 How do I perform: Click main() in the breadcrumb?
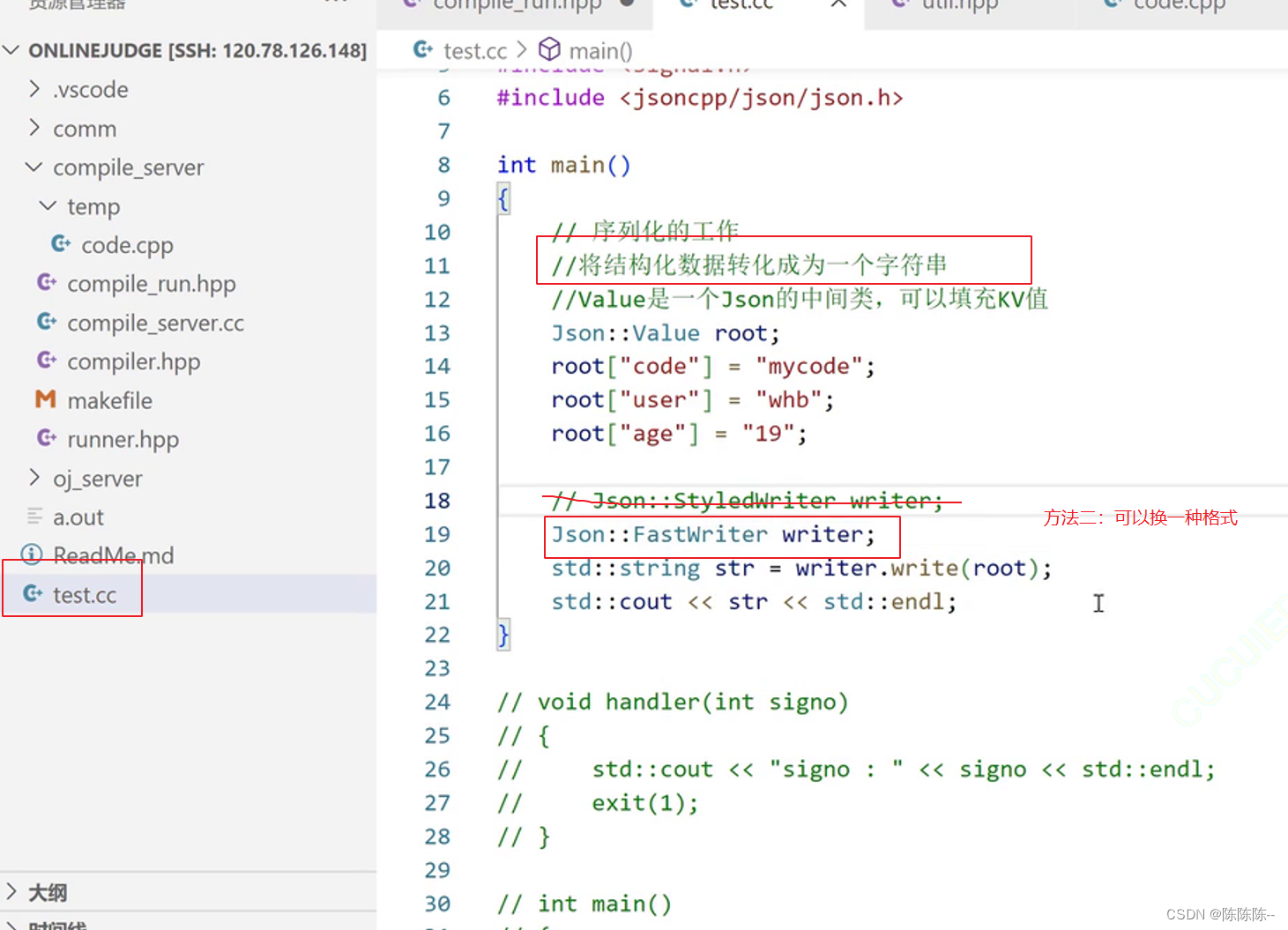click(600, 51)
